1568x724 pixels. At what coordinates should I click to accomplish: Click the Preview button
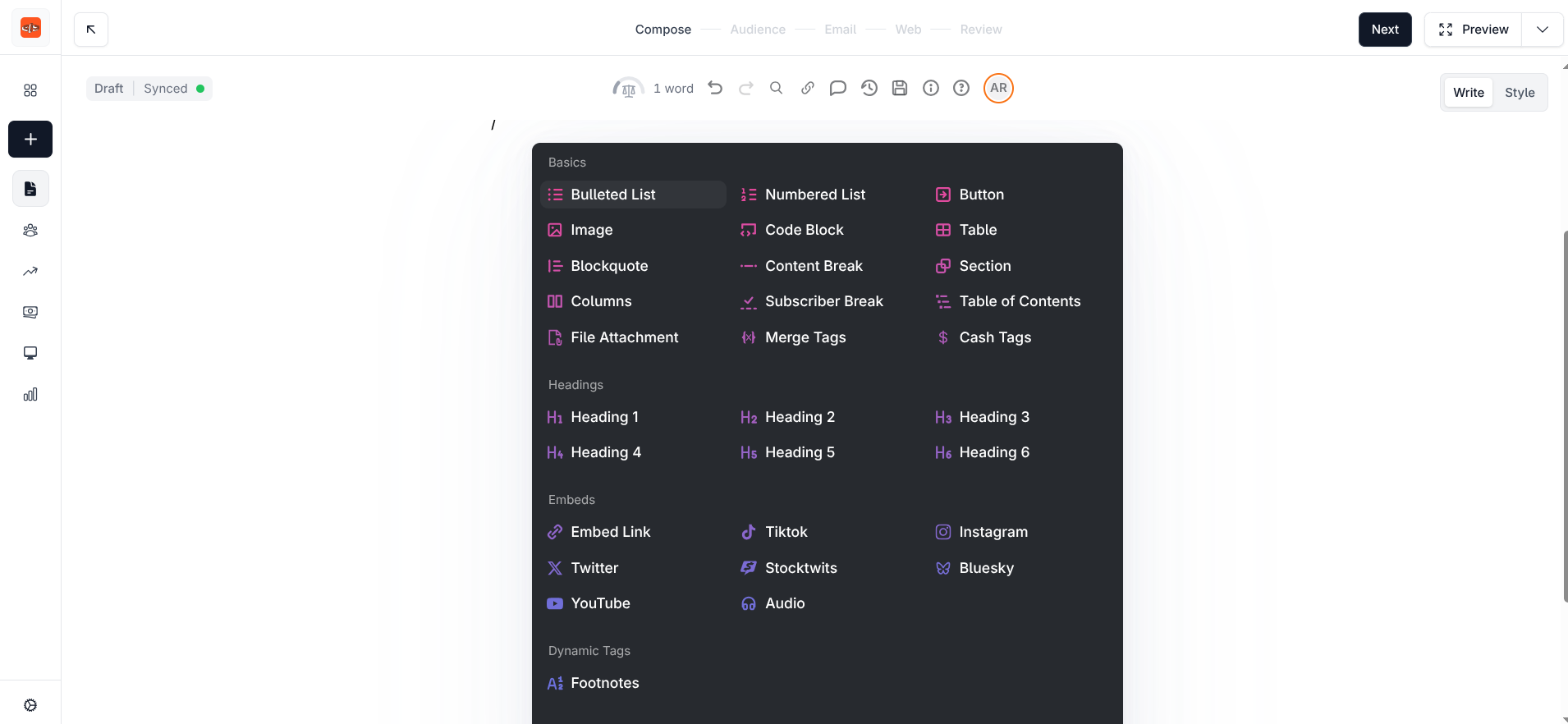tap(1474, 30)
